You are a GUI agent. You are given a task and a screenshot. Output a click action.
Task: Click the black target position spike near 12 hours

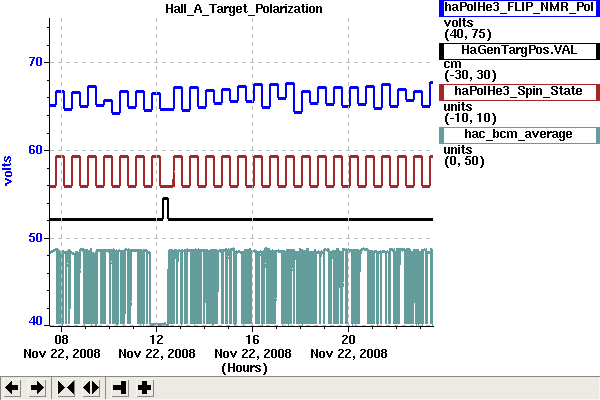pyautogui.click(x=166, y=209)
